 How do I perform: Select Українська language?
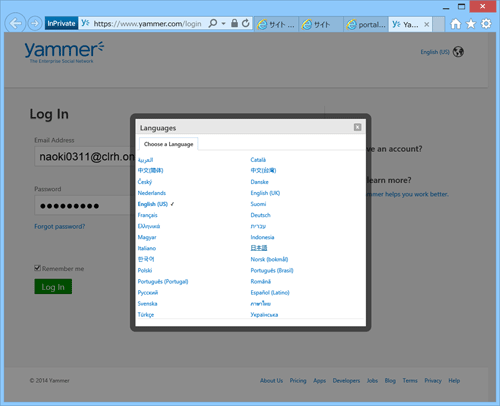[264, 314]
